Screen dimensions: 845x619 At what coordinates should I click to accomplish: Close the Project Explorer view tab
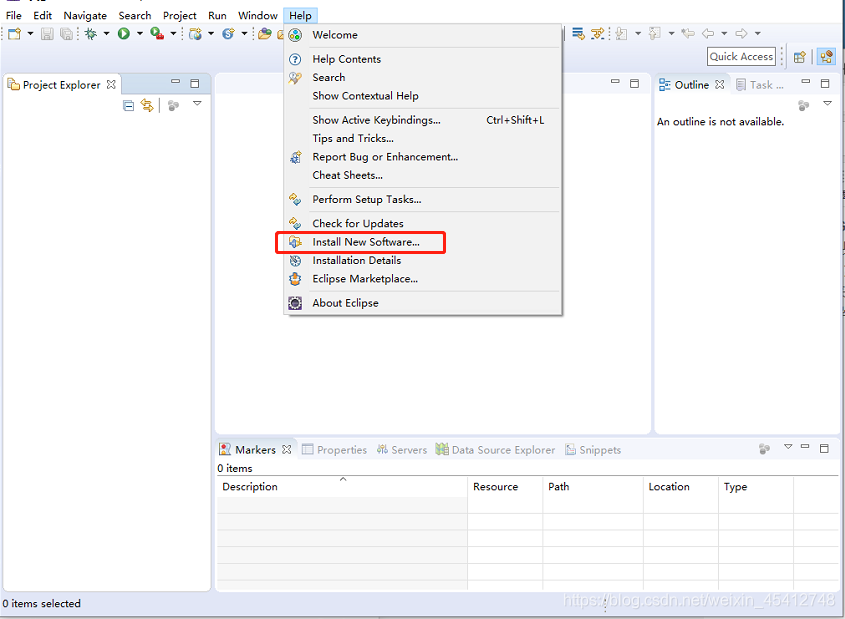coord(111,85)
